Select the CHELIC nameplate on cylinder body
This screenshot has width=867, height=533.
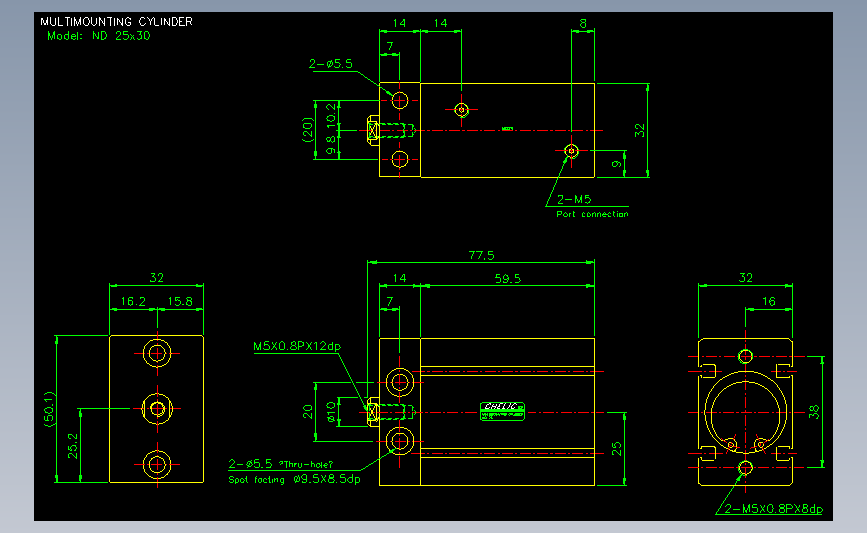(x=502, y=411)
